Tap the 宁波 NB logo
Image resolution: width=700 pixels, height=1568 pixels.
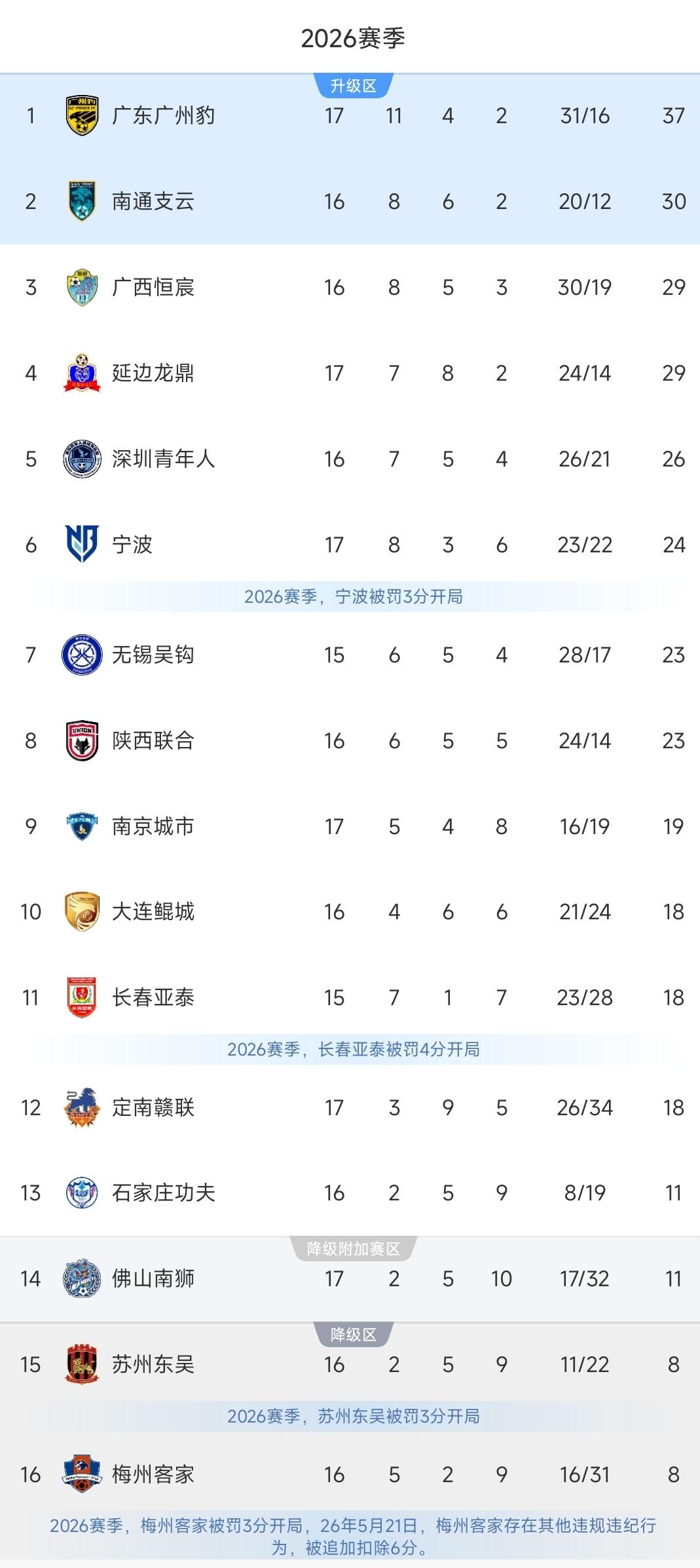click(82, 544)
